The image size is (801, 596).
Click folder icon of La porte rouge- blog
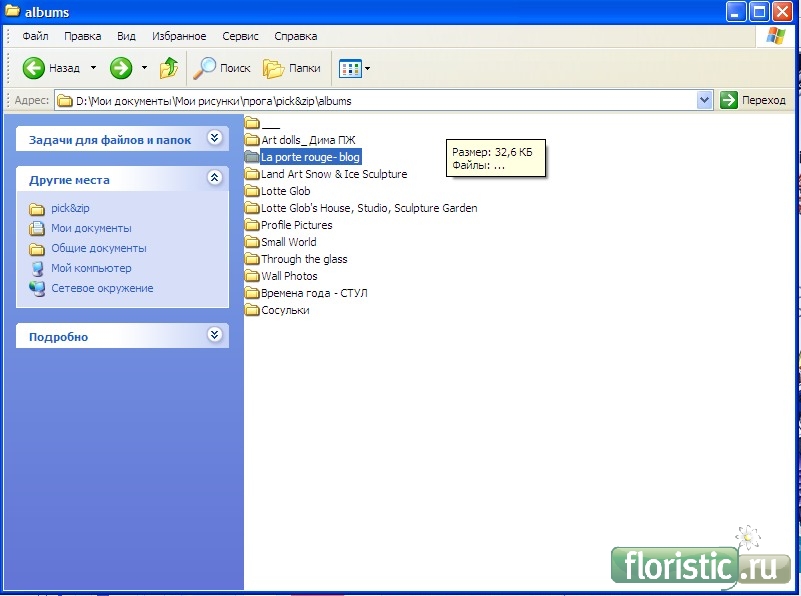[x=252, y=156]
